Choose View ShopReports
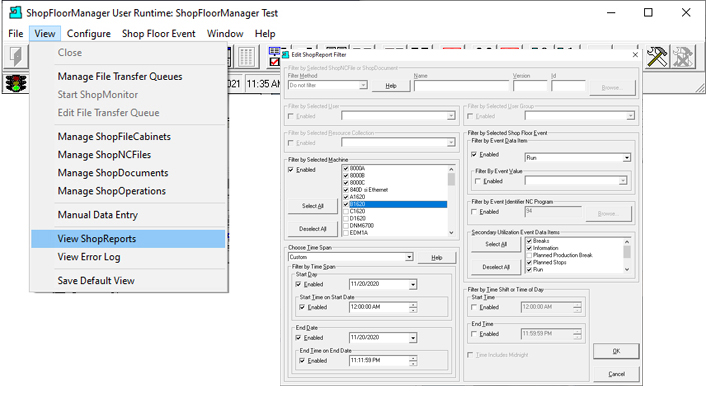The image size is (706, 397). (x=128, y=239)
